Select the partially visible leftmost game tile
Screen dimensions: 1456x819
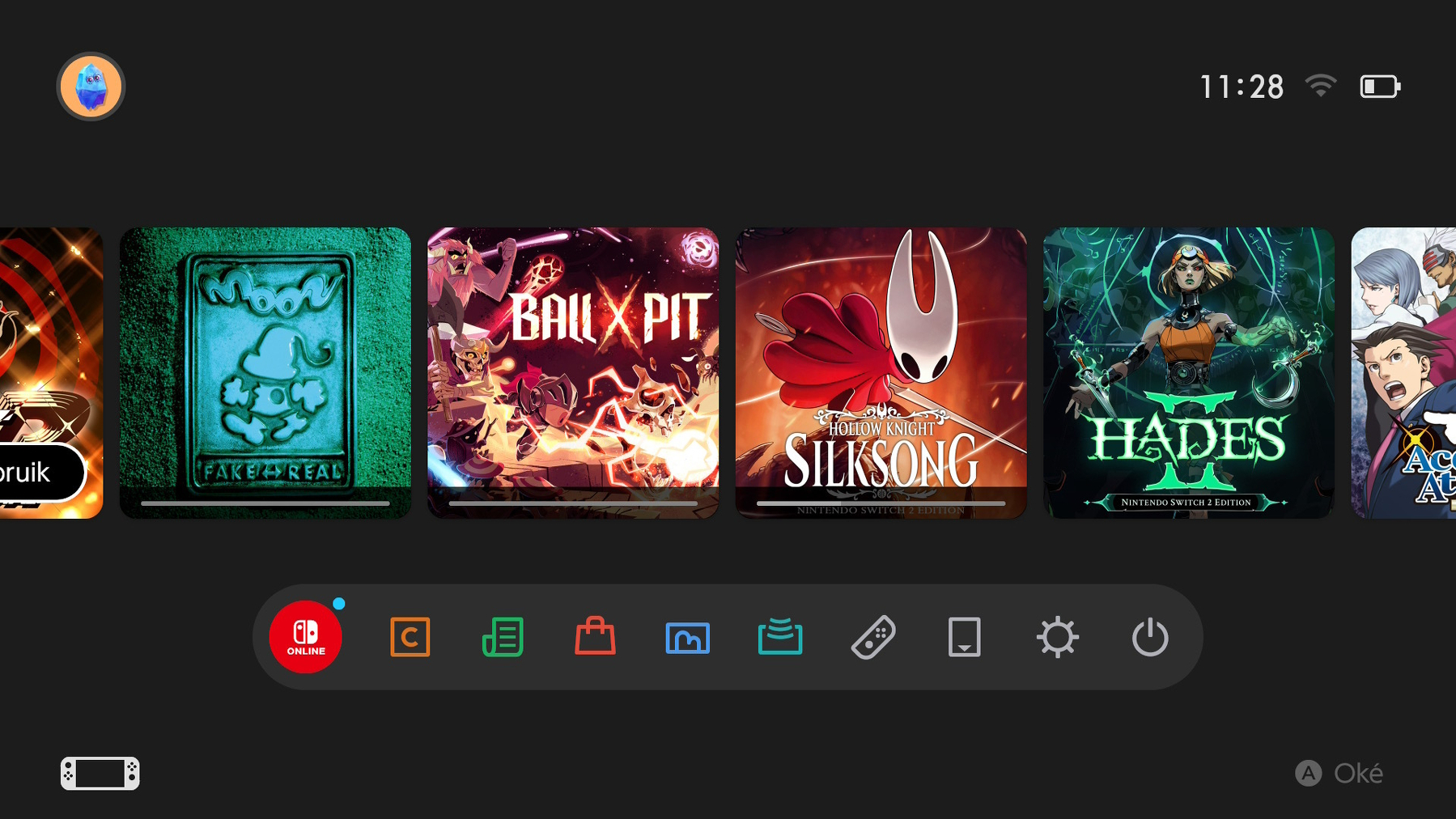[x=50, y=372]
